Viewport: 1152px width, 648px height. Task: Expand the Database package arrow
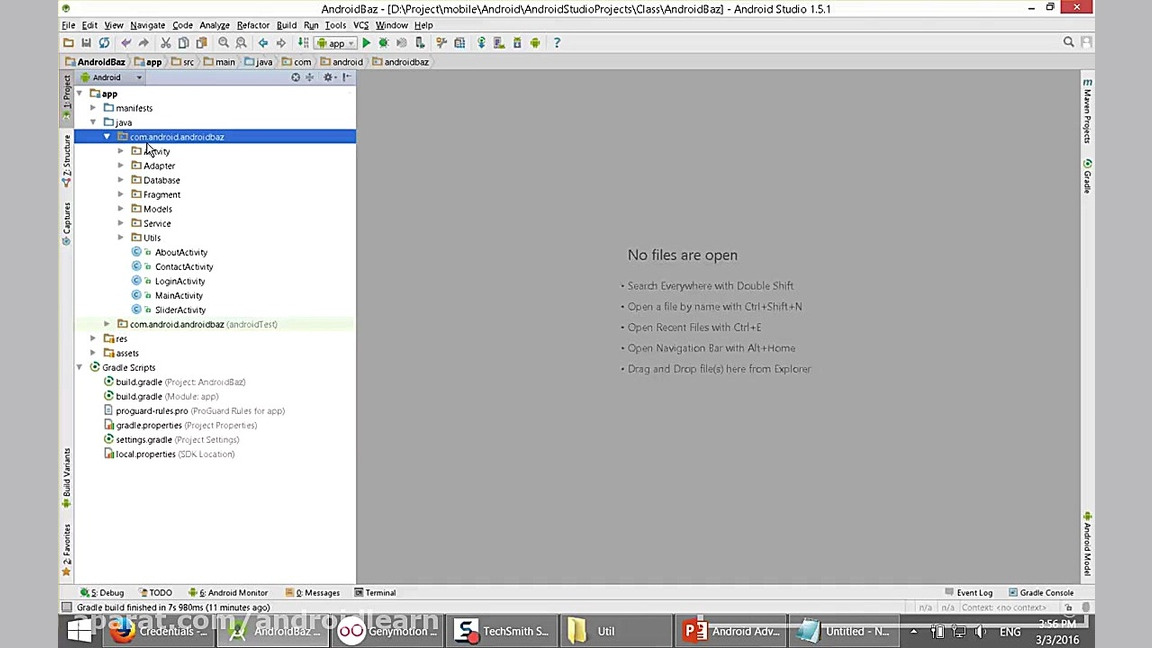121,180
